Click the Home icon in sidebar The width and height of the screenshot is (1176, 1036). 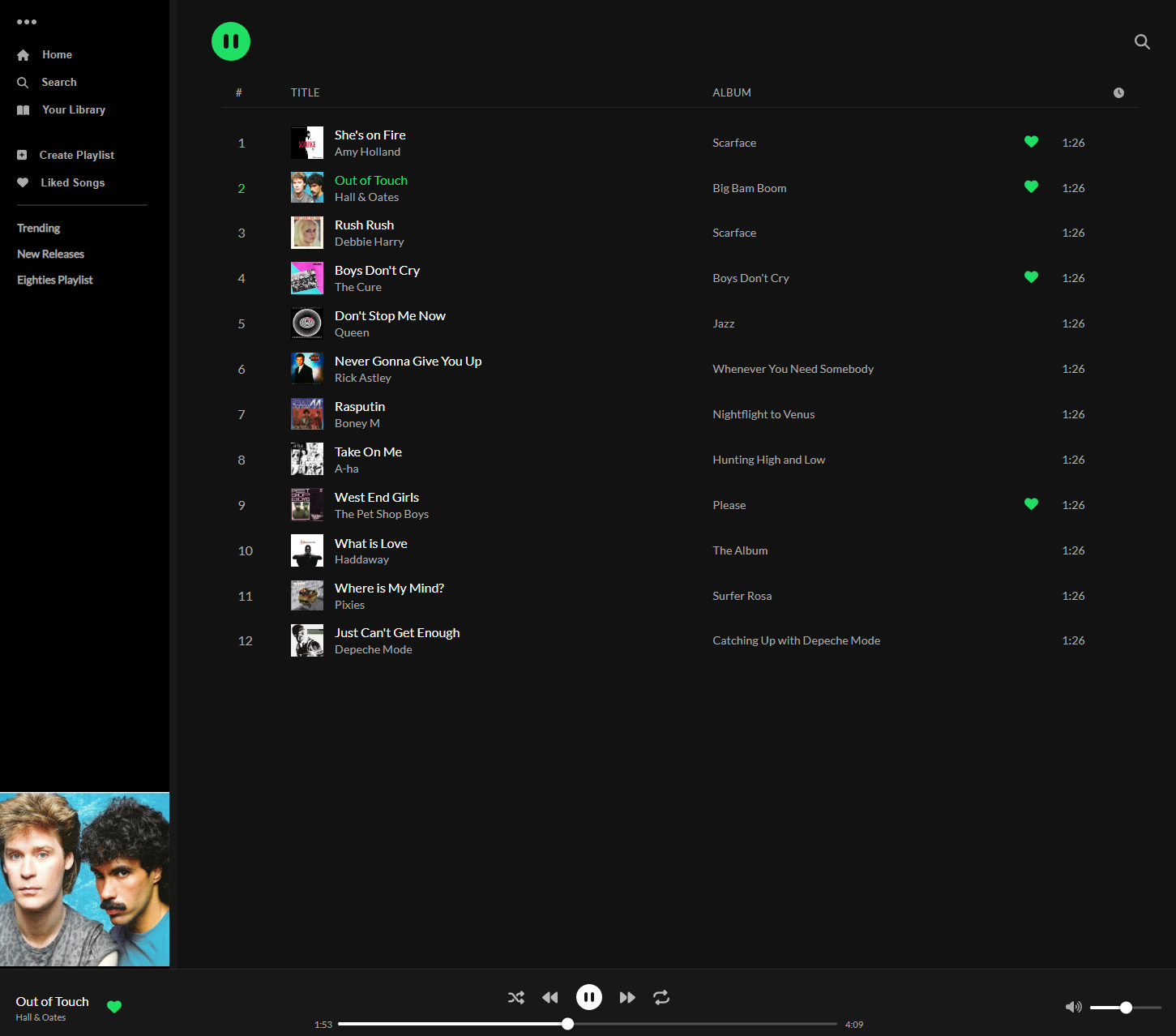point(23,55)
